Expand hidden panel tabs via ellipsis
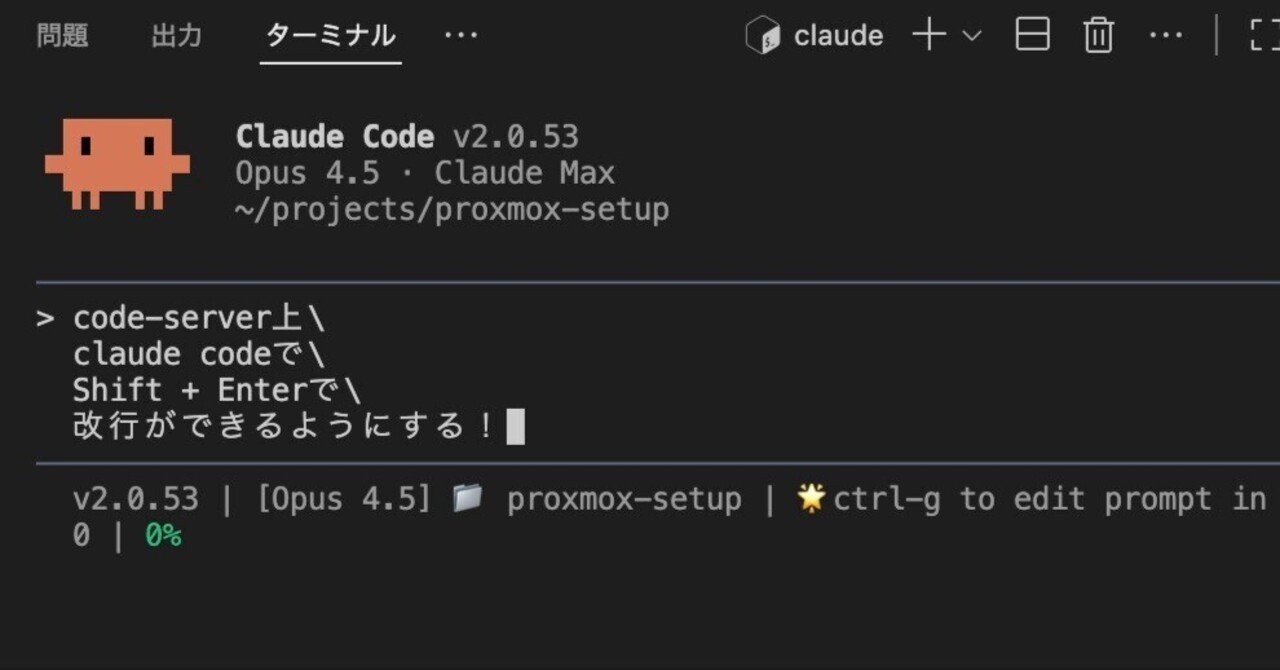1280x670 pixels. pyautogui.click(x=460, y=35)
